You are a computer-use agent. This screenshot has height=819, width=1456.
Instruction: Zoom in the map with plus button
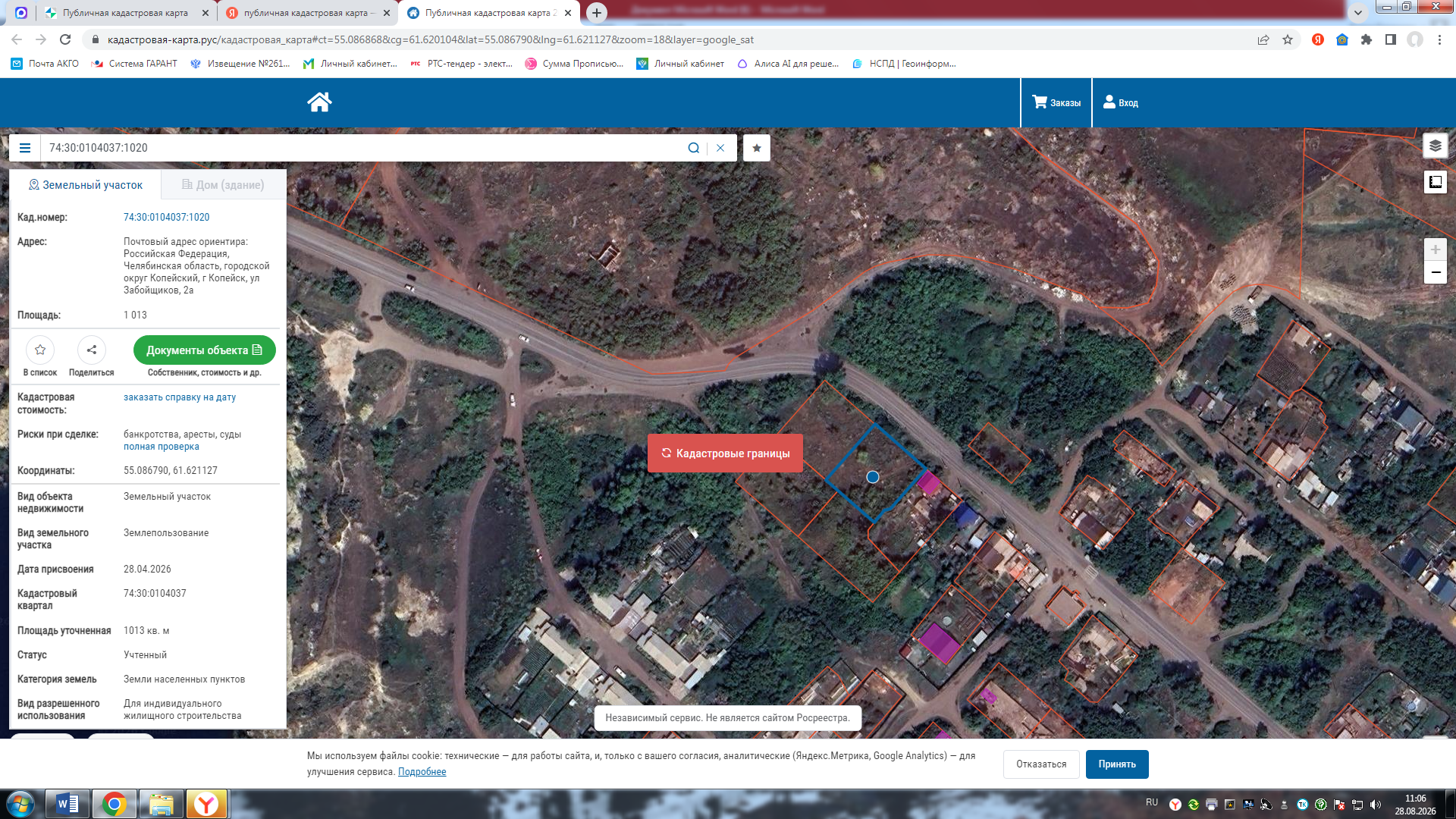pos(1435,249)
